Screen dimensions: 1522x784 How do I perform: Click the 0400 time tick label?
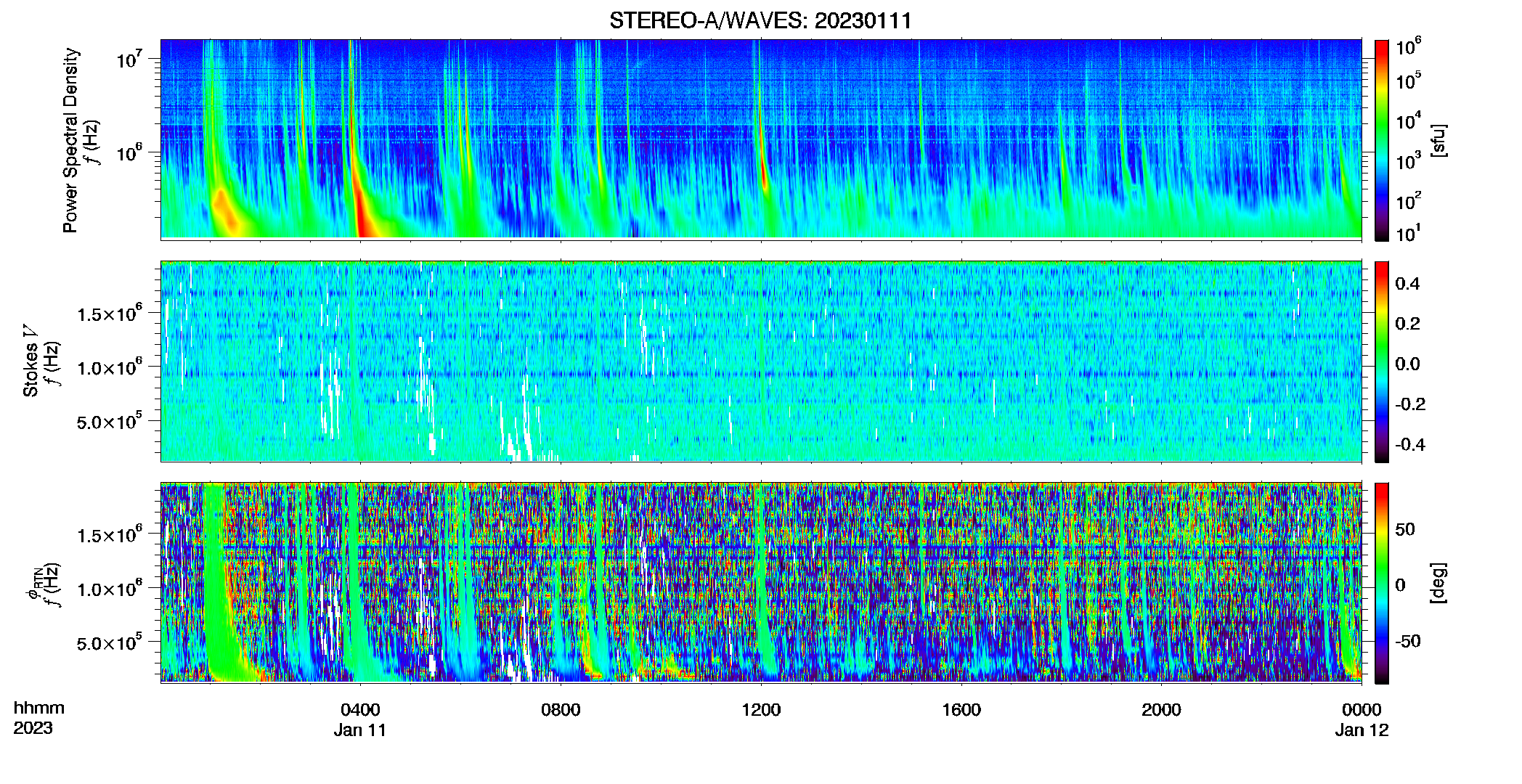(360, 709)
